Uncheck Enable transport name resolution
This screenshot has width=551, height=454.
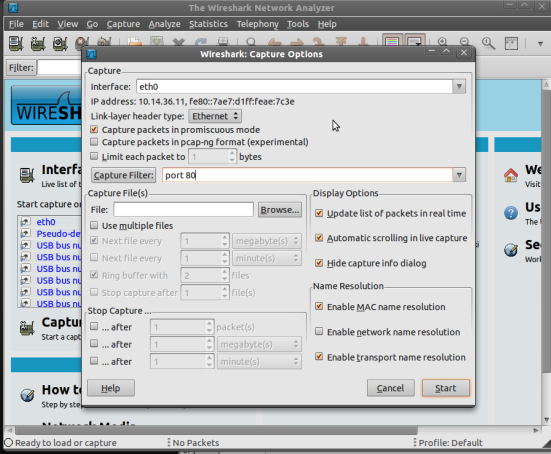point(319,357)
